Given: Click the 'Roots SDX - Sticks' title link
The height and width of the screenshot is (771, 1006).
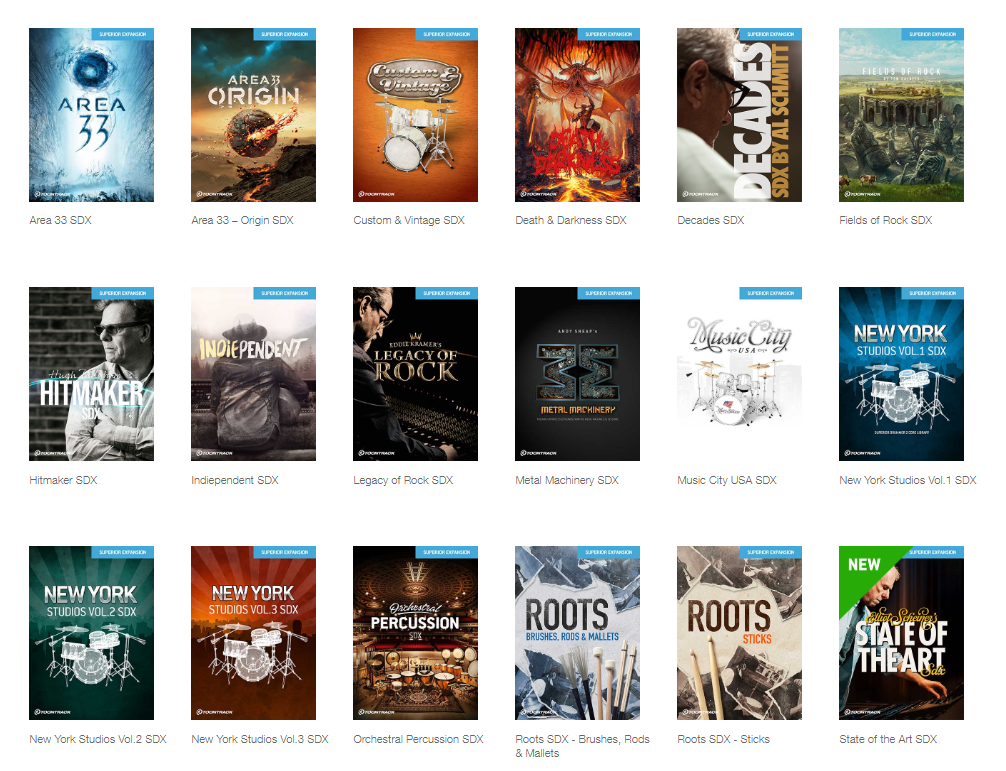Looking at the screenshot, I should point(723,739).
